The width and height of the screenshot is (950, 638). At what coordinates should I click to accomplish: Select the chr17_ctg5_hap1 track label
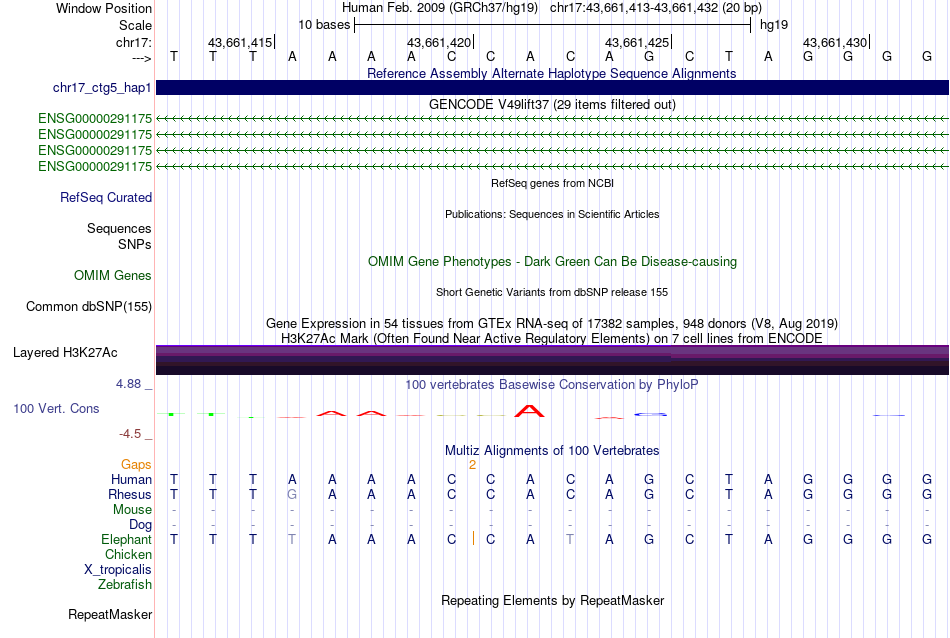tap(102, 87)
